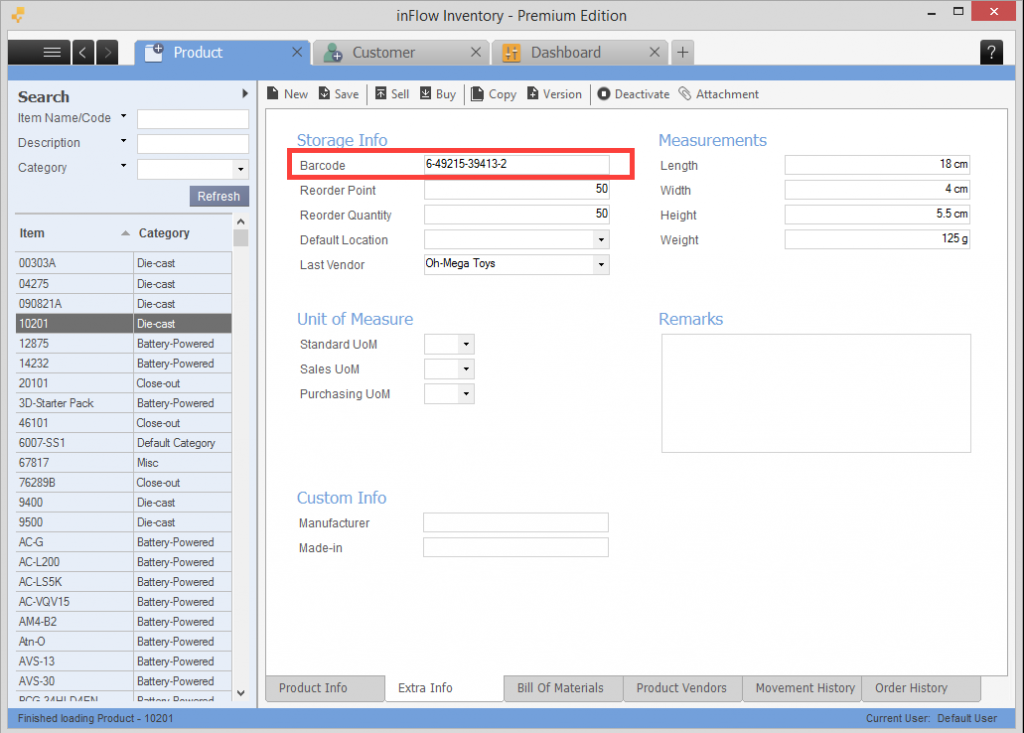This screenshot has height=733, width=1024.
Task: Open the Movement History tab
Action: [x=805, y=688]
